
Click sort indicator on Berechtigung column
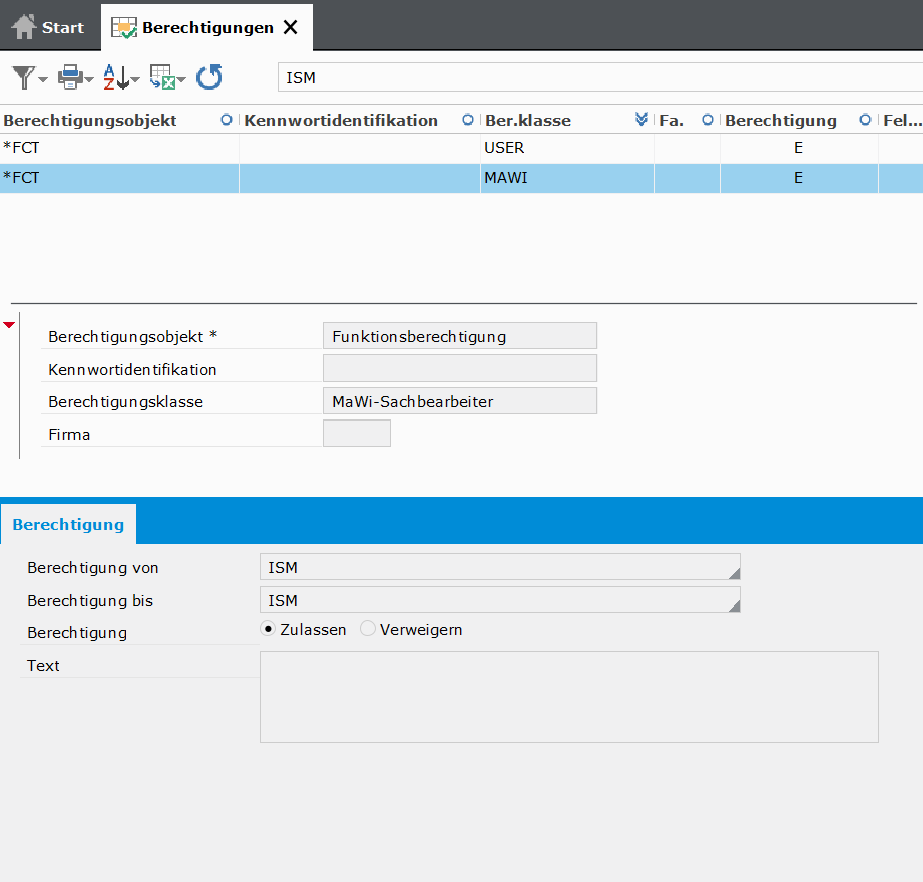[x=865, y=120]
